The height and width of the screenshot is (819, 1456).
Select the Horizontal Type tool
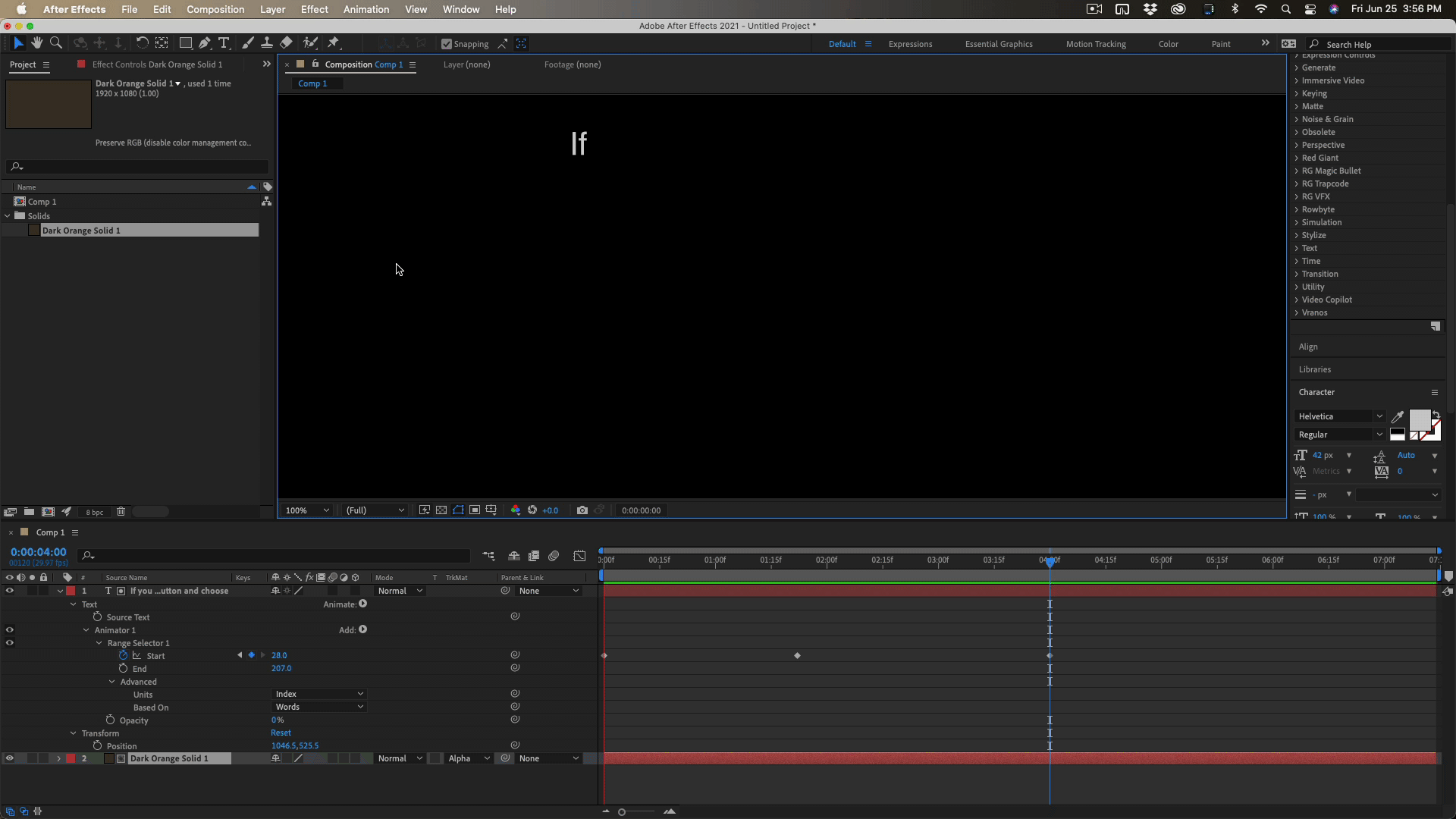pos(224,43)
